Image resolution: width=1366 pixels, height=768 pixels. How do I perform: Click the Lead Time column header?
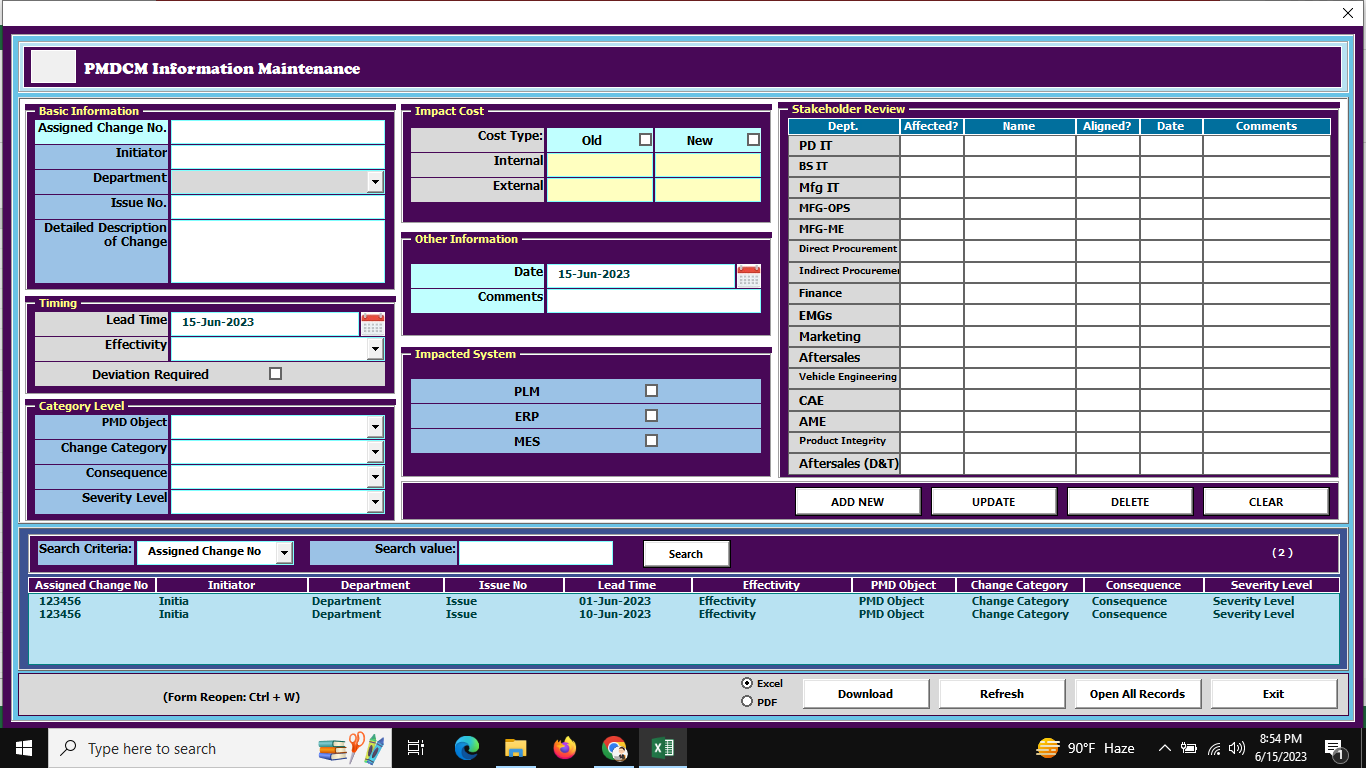[x=627, y=585]
